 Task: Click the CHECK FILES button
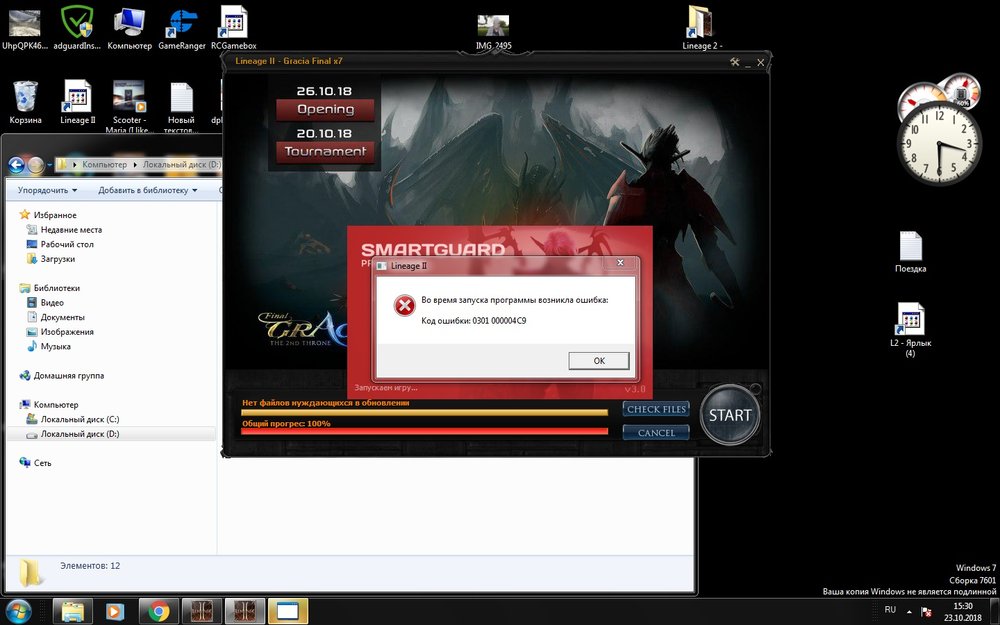[656, 409]
